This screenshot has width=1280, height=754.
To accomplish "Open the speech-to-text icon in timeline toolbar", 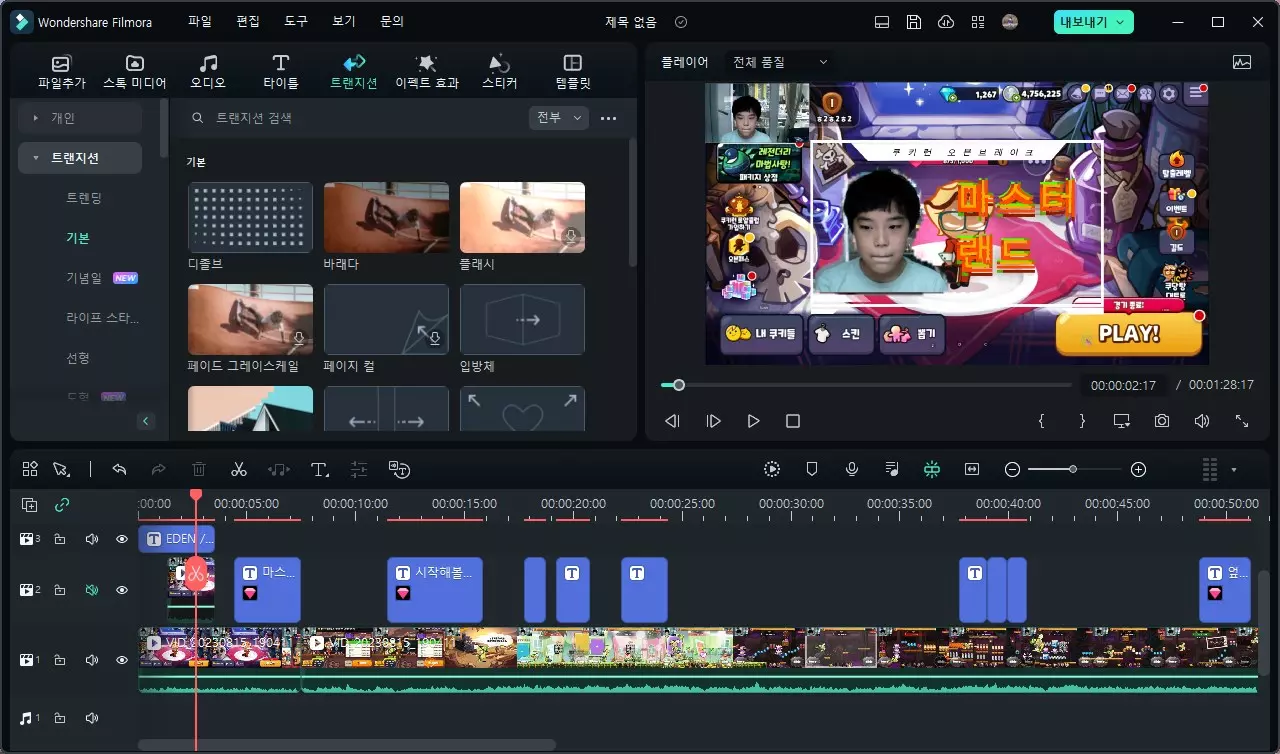I will 399,469.
